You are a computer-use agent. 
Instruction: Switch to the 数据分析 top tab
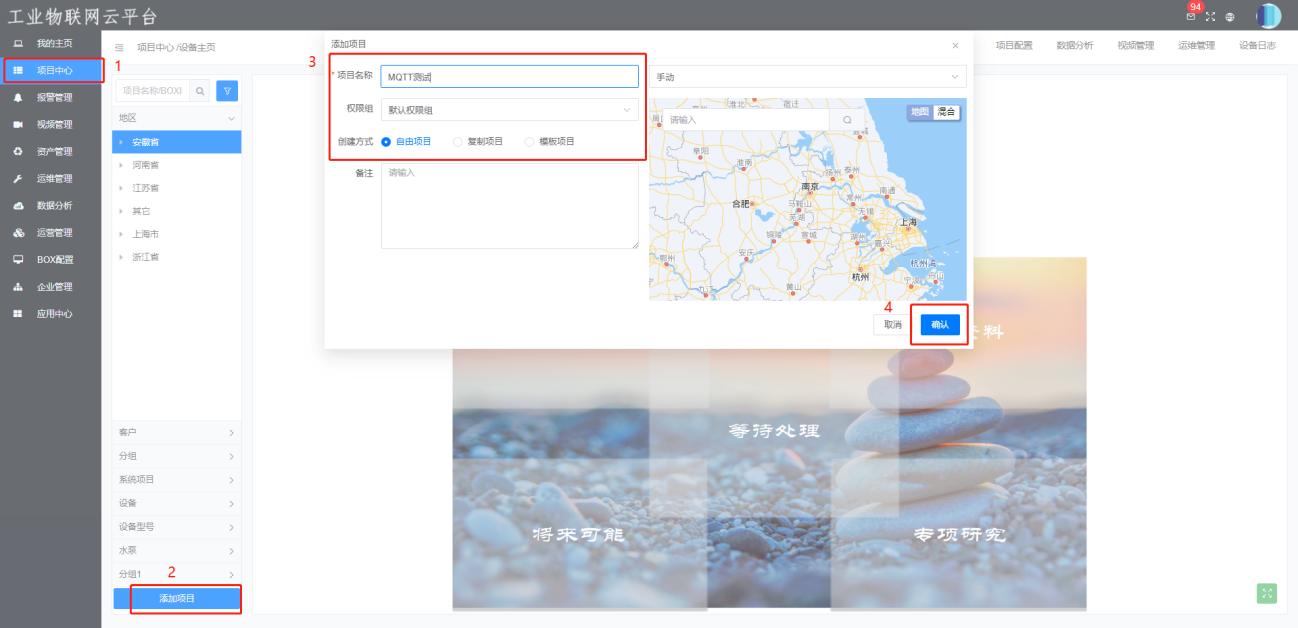[x=1074, y=46]
